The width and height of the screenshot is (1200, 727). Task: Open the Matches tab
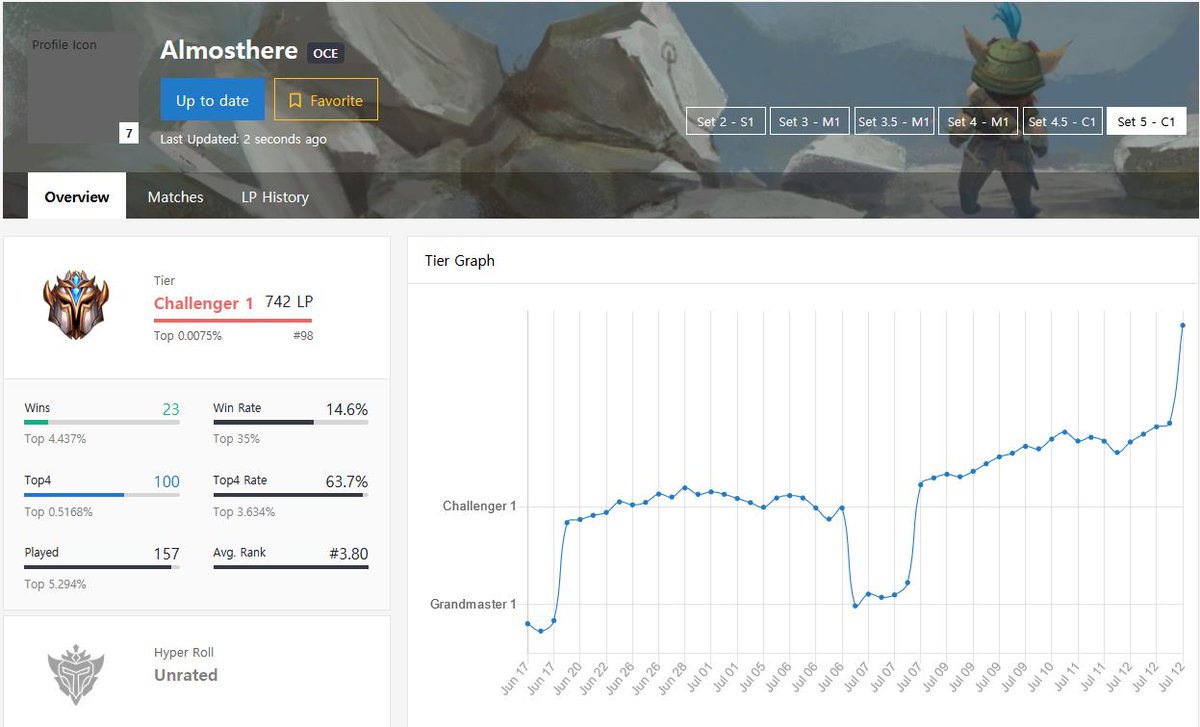coord(176,196)
